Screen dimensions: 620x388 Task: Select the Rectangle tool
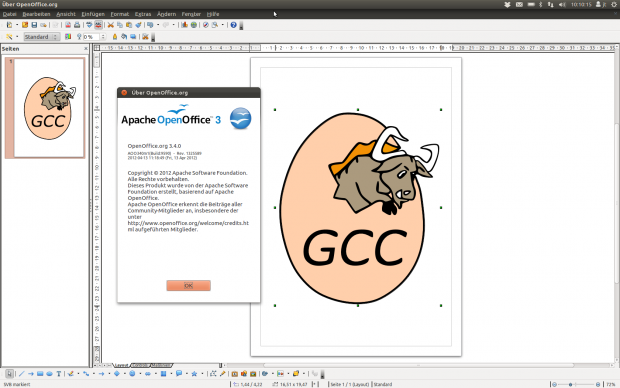40,374
